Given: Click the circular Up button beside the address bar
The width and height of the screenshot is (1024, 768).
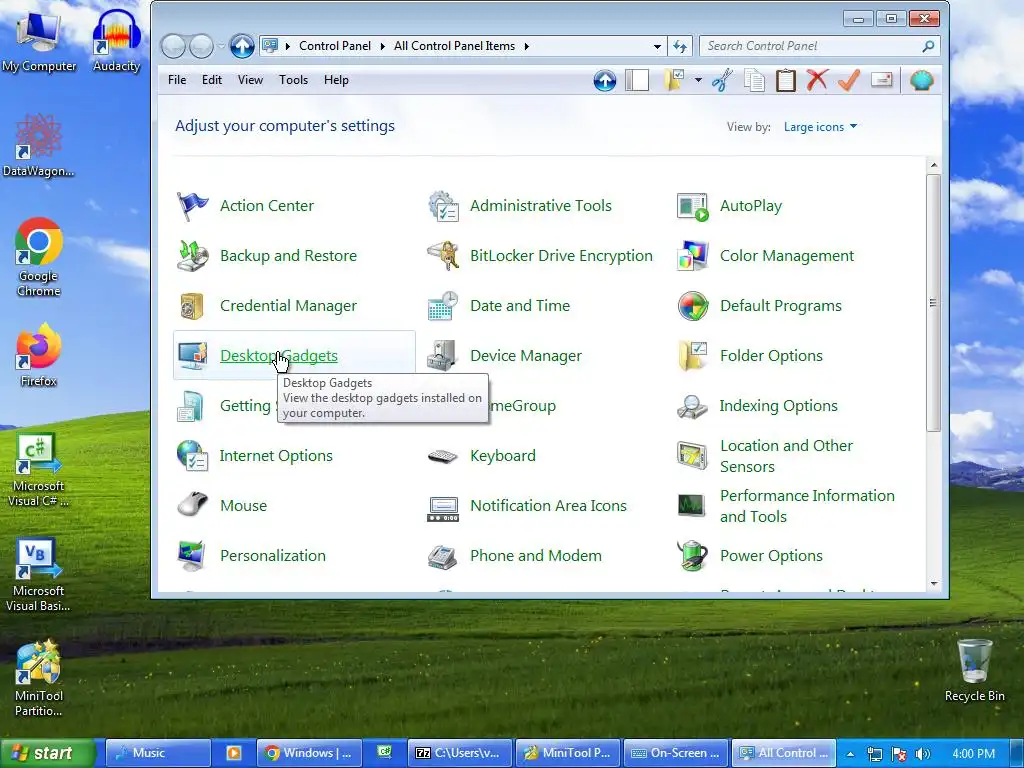Looking at the screenshot, I should click(242, 46).
